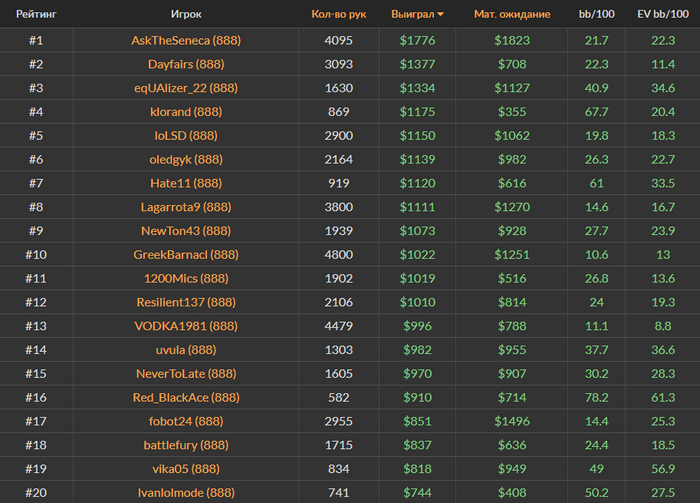Screen dimensions: 700x503
Task: Open Ivanlolmode (888) player profile
Action: point(186,492)
